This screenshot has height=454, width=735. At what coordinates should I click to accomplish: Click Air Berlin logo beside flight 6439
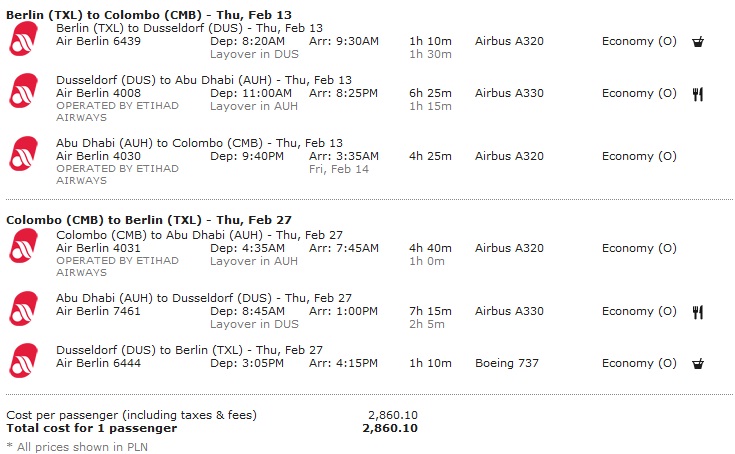[x=23, y=38]
